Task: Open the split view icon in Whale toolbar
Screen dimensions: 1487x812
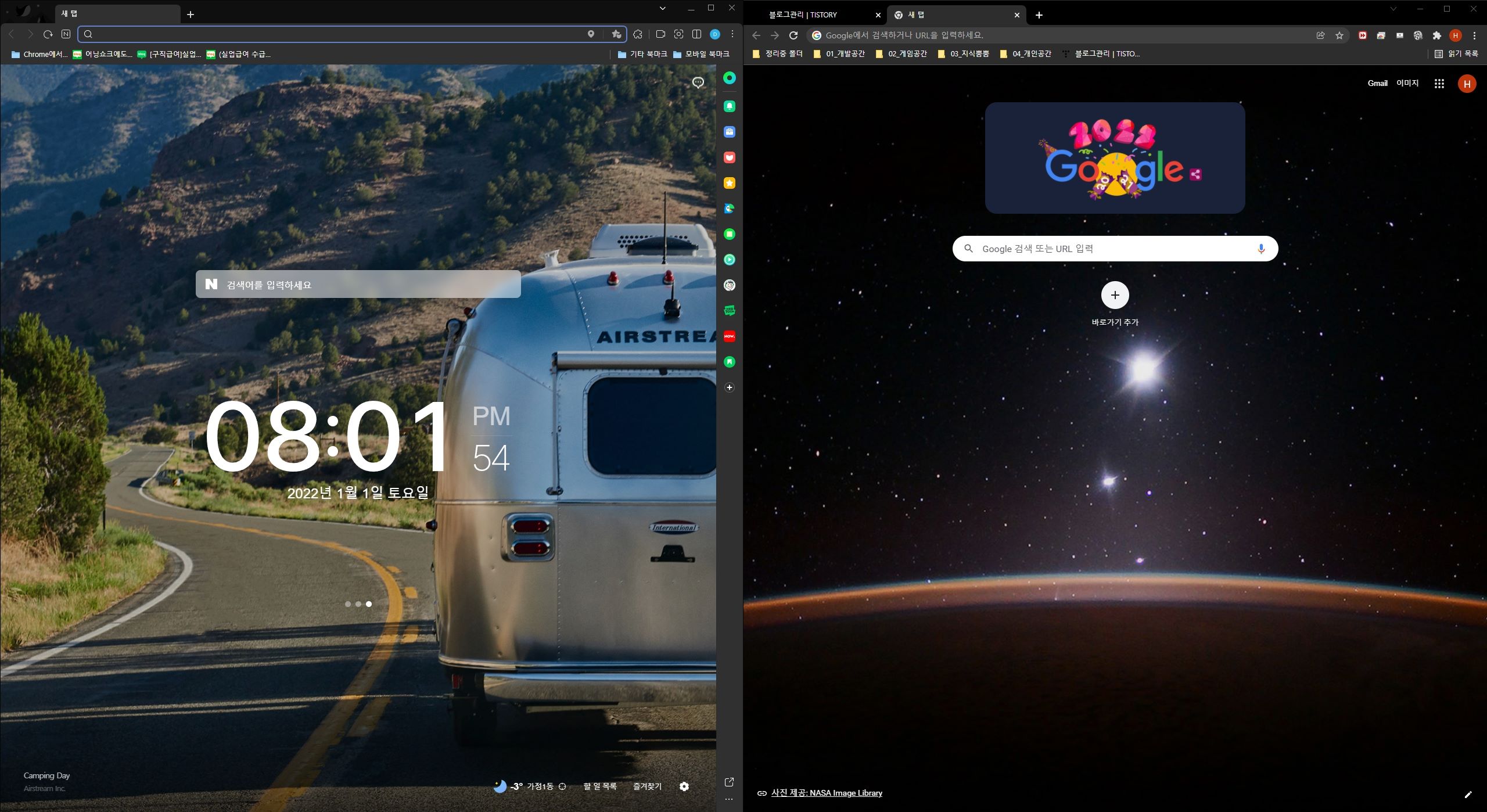Action: click(696, 34)
